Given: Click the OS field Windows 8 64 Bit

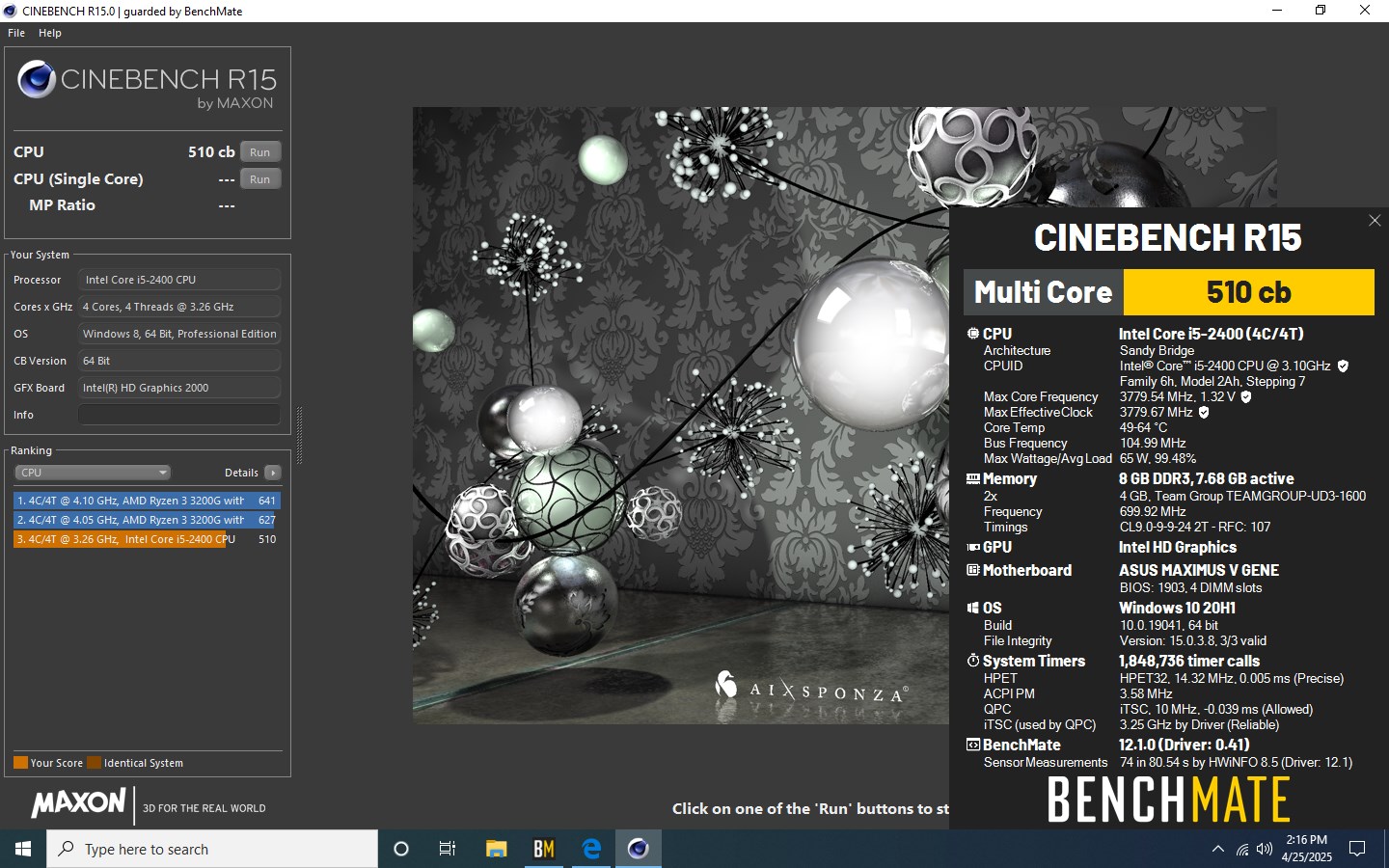Looking at the screenshot, I should (x=179, y=334).
